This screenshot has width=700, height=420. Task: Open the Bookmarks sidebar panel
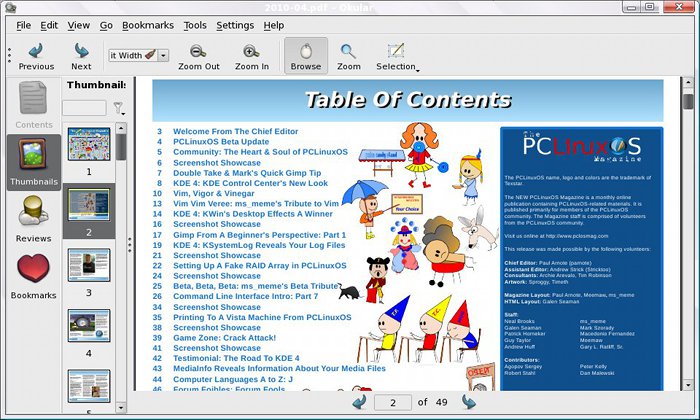[x=34, y=276]
